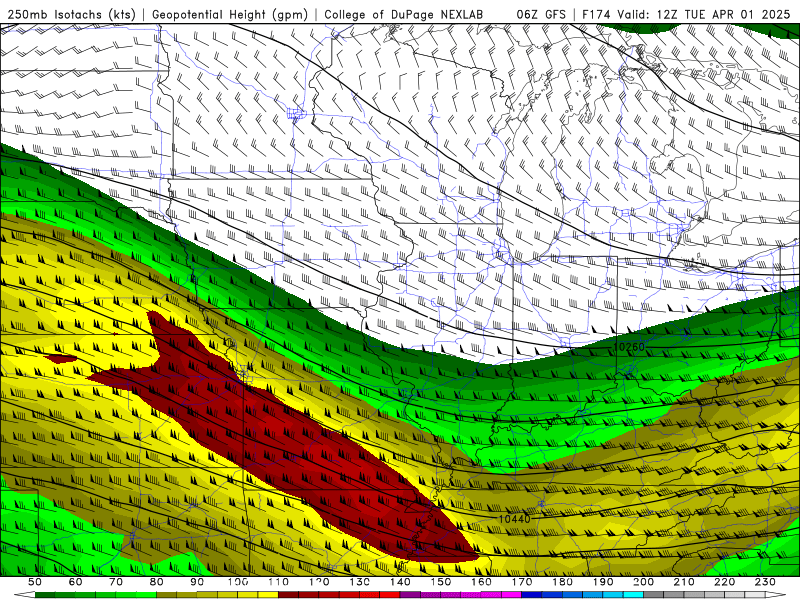800x600 pixels.
Task: Pick the bright yellow swatch just before 110
Action: click(x=268, y=595)
